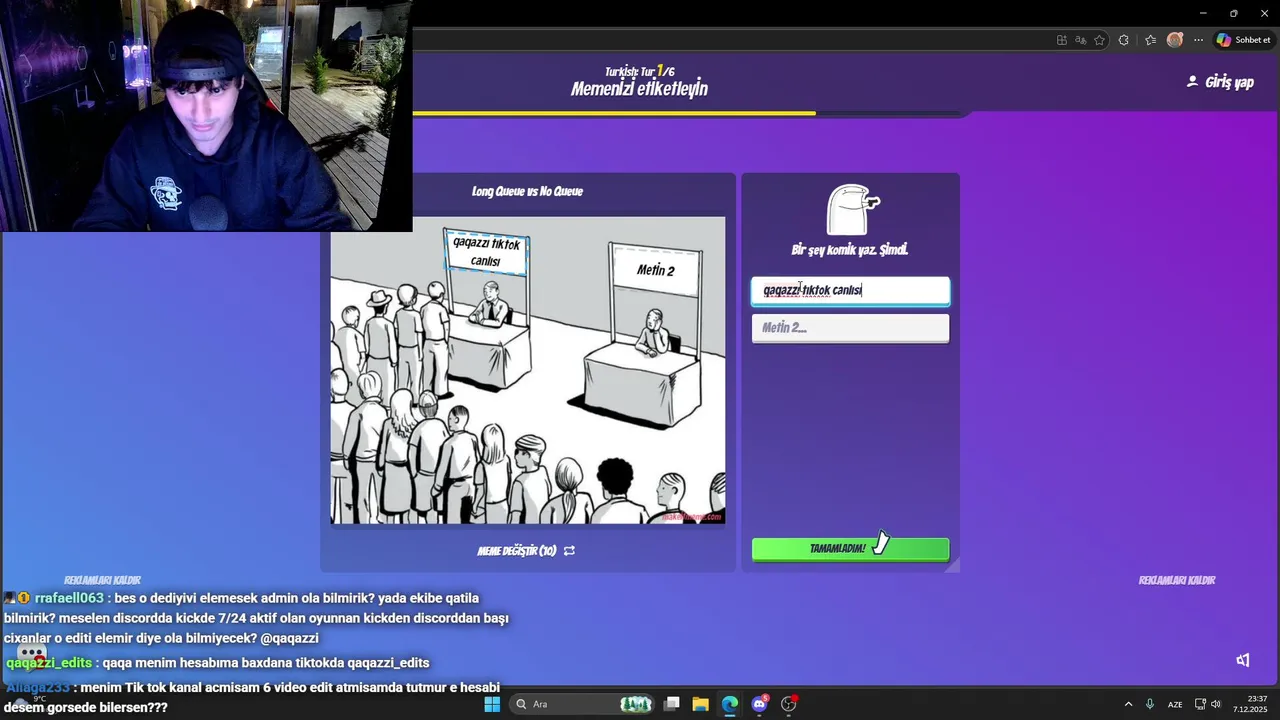Click the qaqazzi_edits username in chat

point(49,663)
